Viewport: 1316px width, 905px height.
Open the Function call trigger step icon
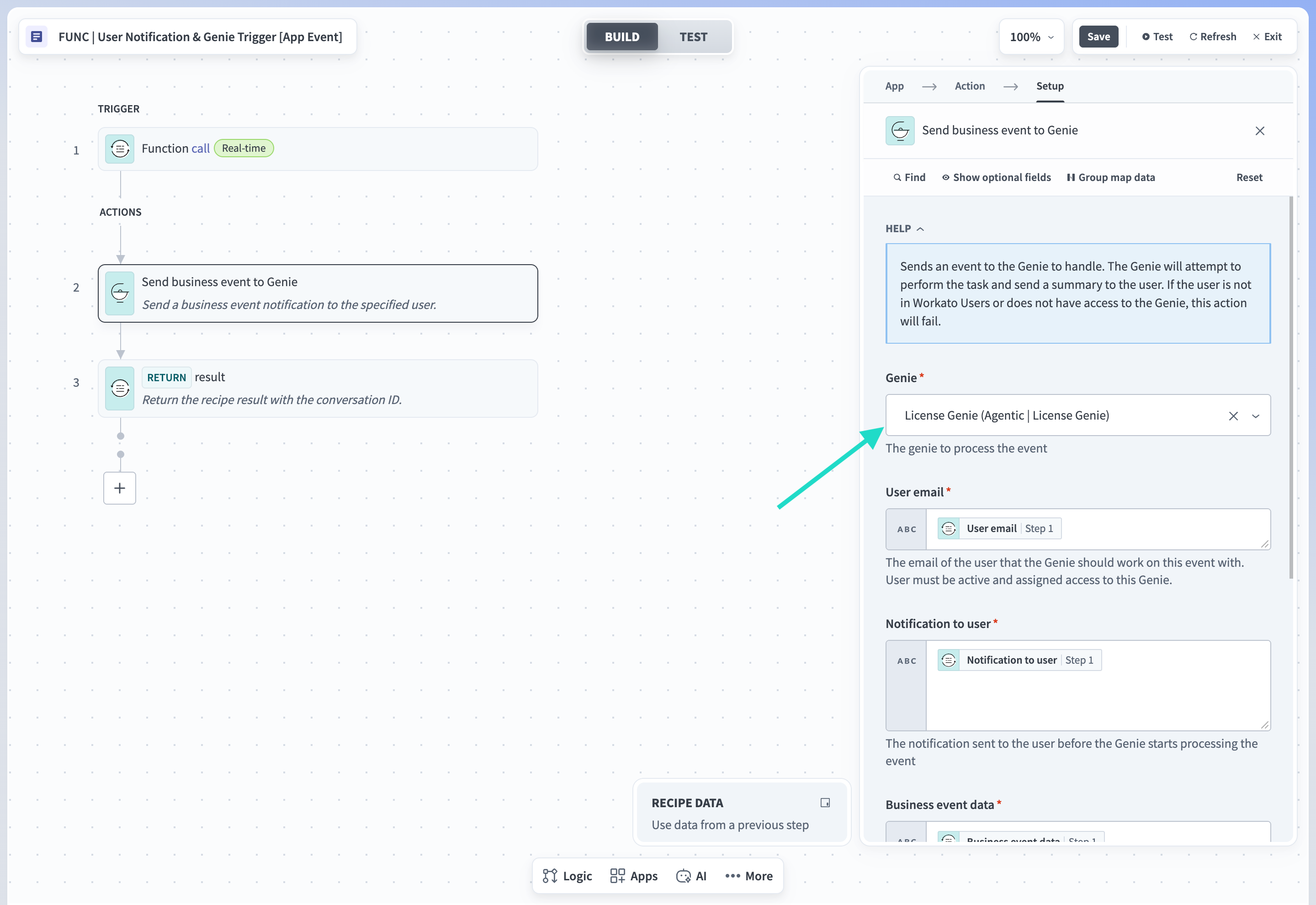(120, 149)
